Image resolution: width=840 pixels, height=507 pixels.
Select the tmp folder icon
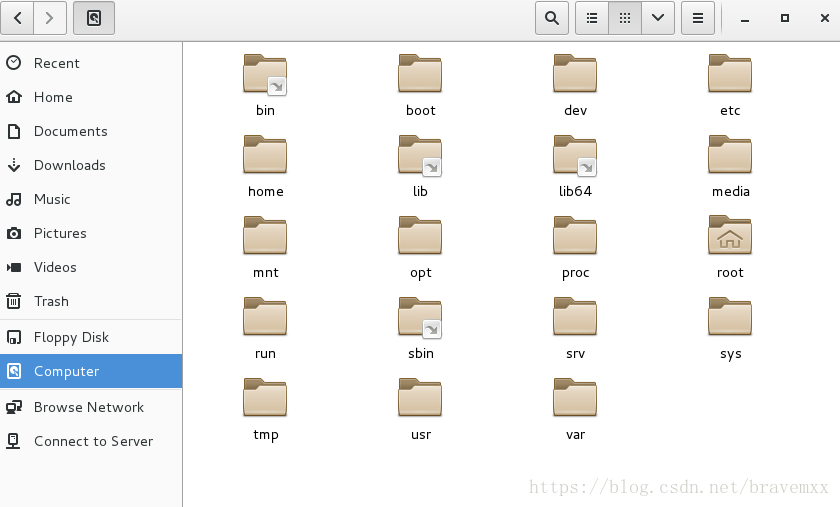(x=265, y=398)
